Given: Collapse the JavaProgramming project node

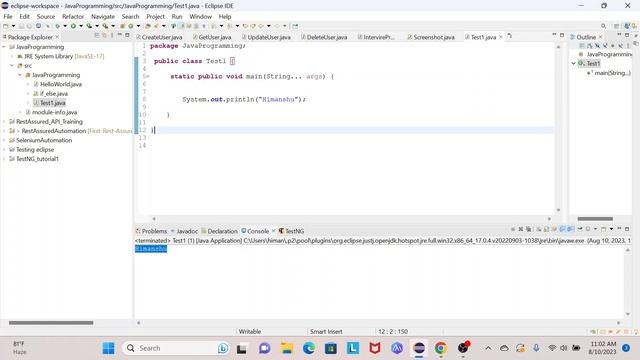Looking at the screenshot, I should click(x=4, y=47).
